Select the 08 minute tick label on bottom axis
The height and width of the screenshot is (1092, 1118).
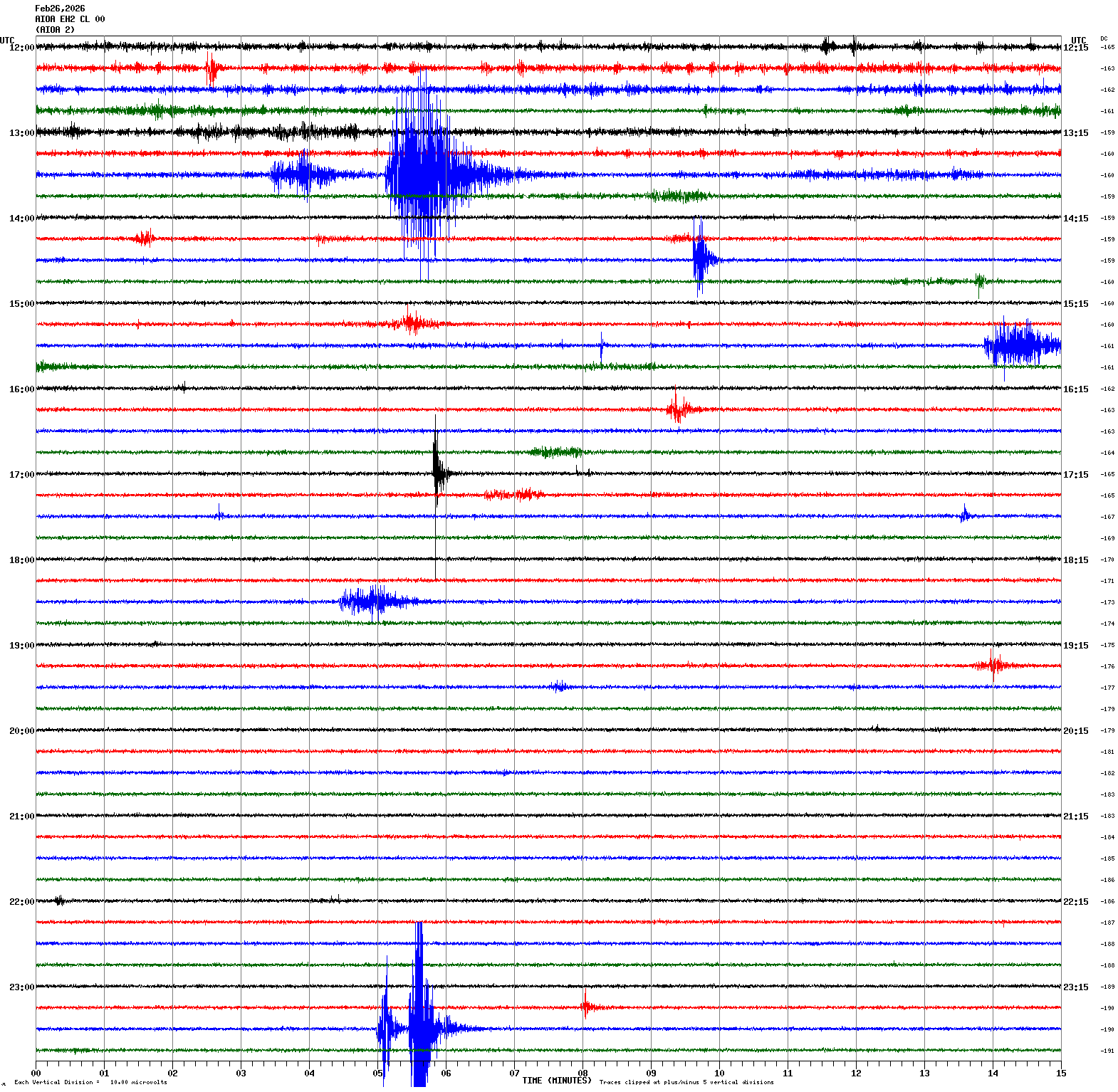click(x=582, y=1073)
